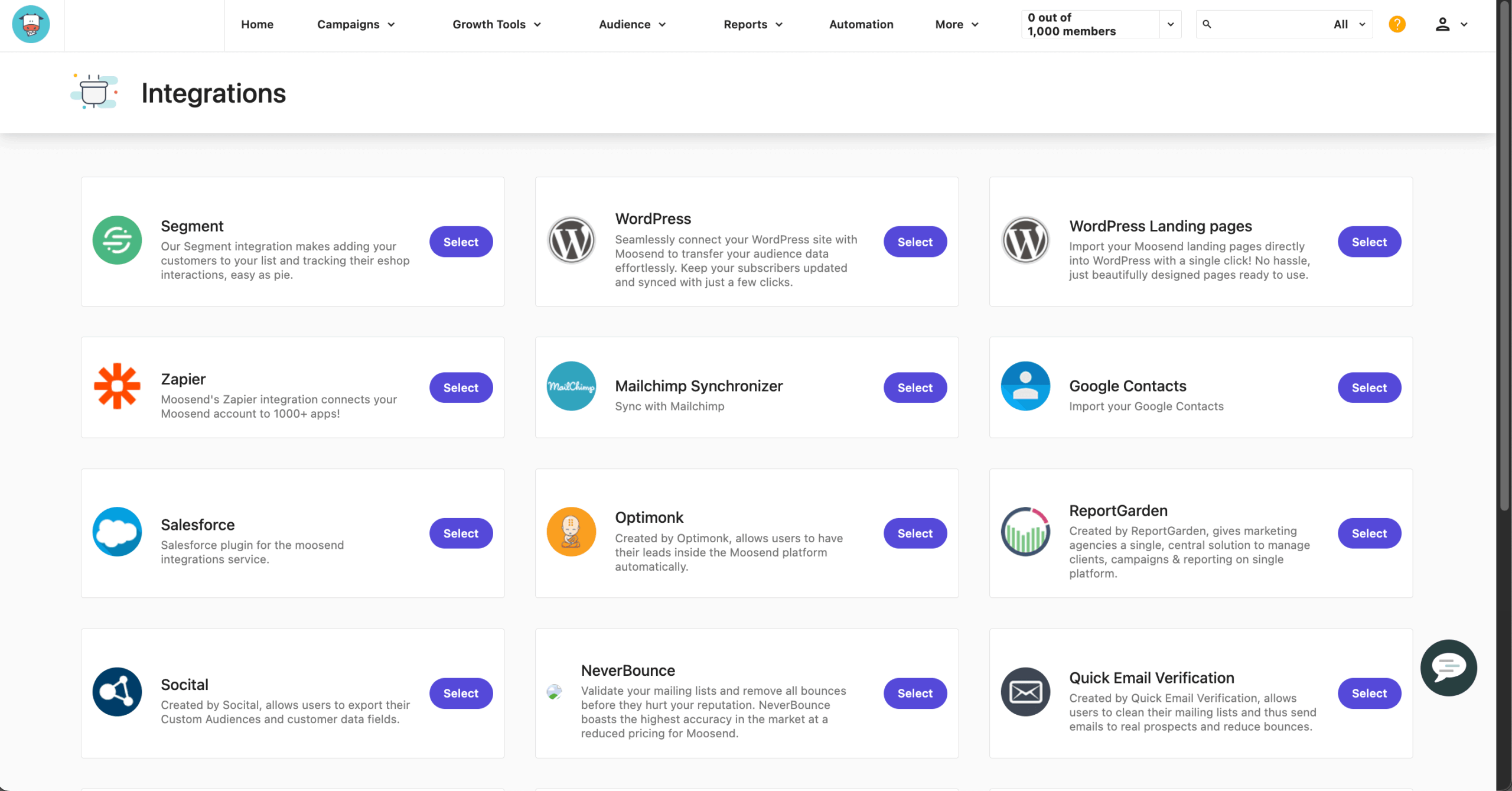Expand the More menu
Image resolution: width=1512 pixels, height=791 pixels.
point(957,24)
